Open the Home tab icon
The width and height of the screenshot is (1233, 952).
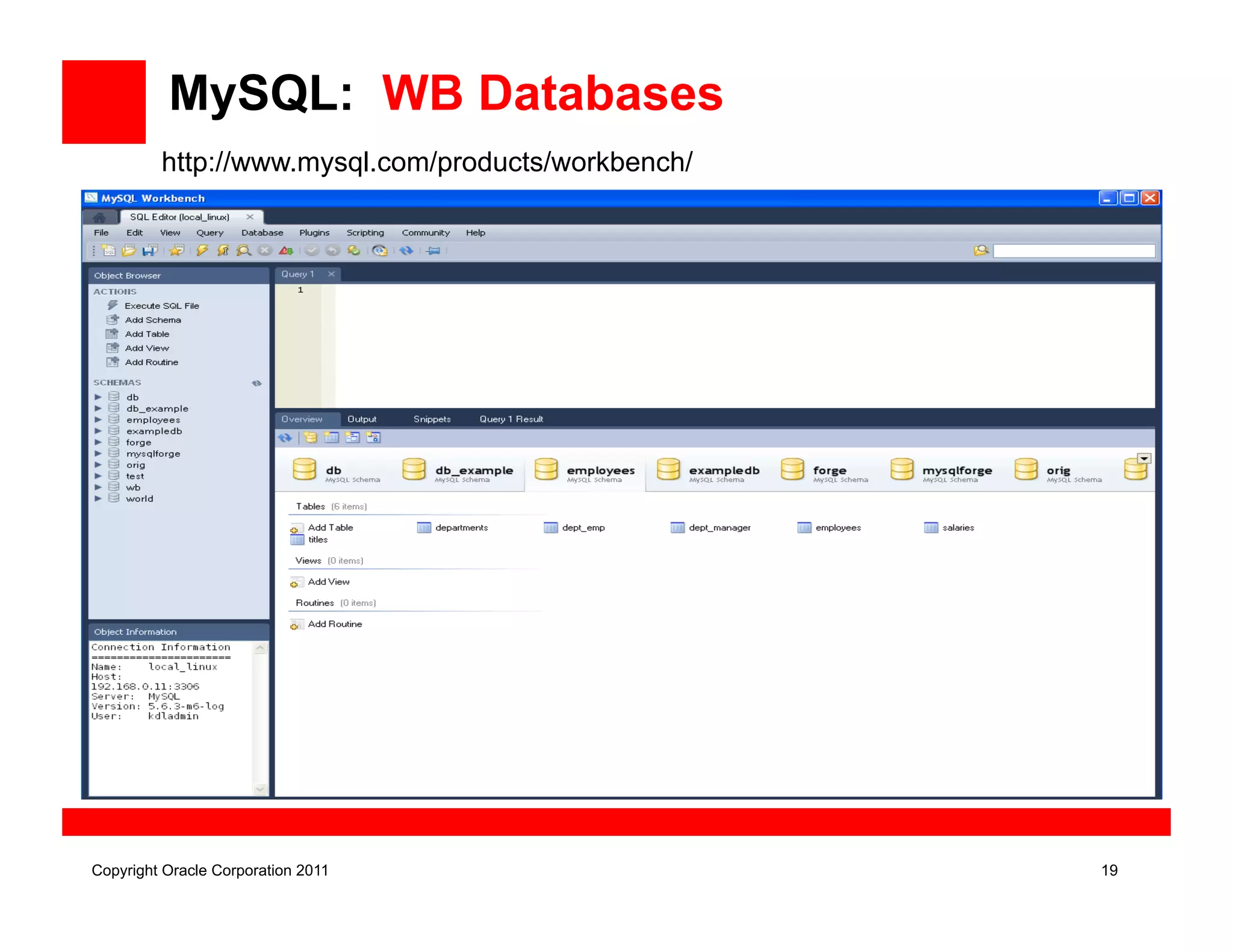tap(99, 217)
